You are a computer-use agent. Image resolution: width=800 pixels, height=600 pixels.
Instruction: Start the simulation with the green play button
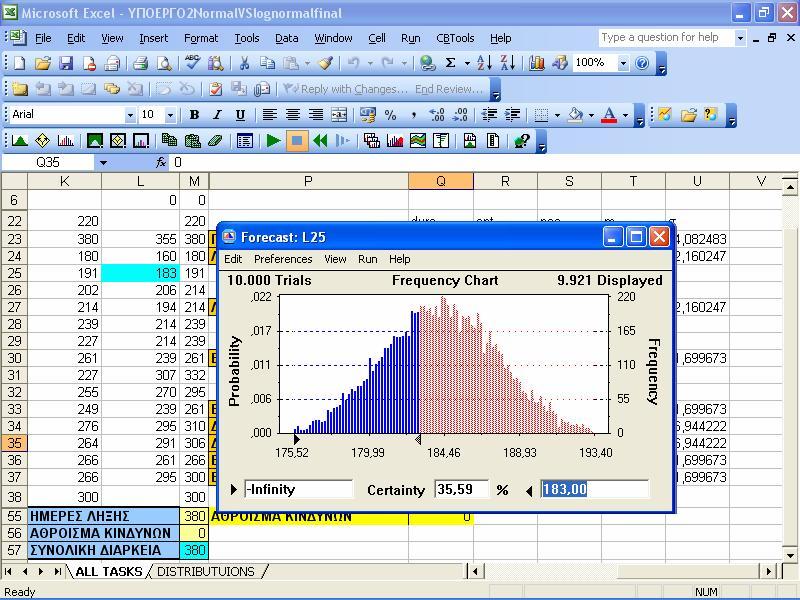273,140
